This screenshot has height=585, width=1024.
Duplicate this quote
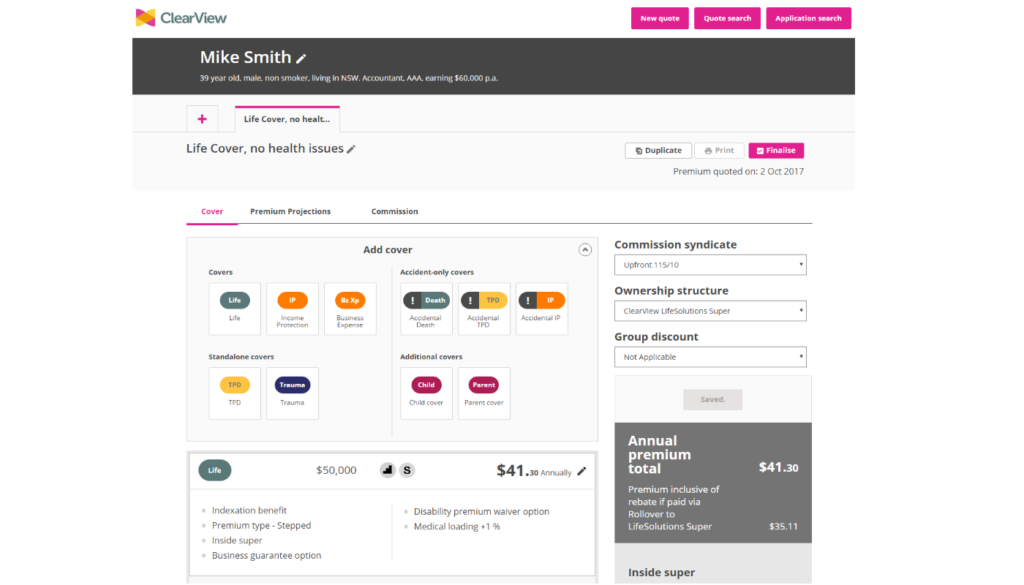(x=658, y=150)
